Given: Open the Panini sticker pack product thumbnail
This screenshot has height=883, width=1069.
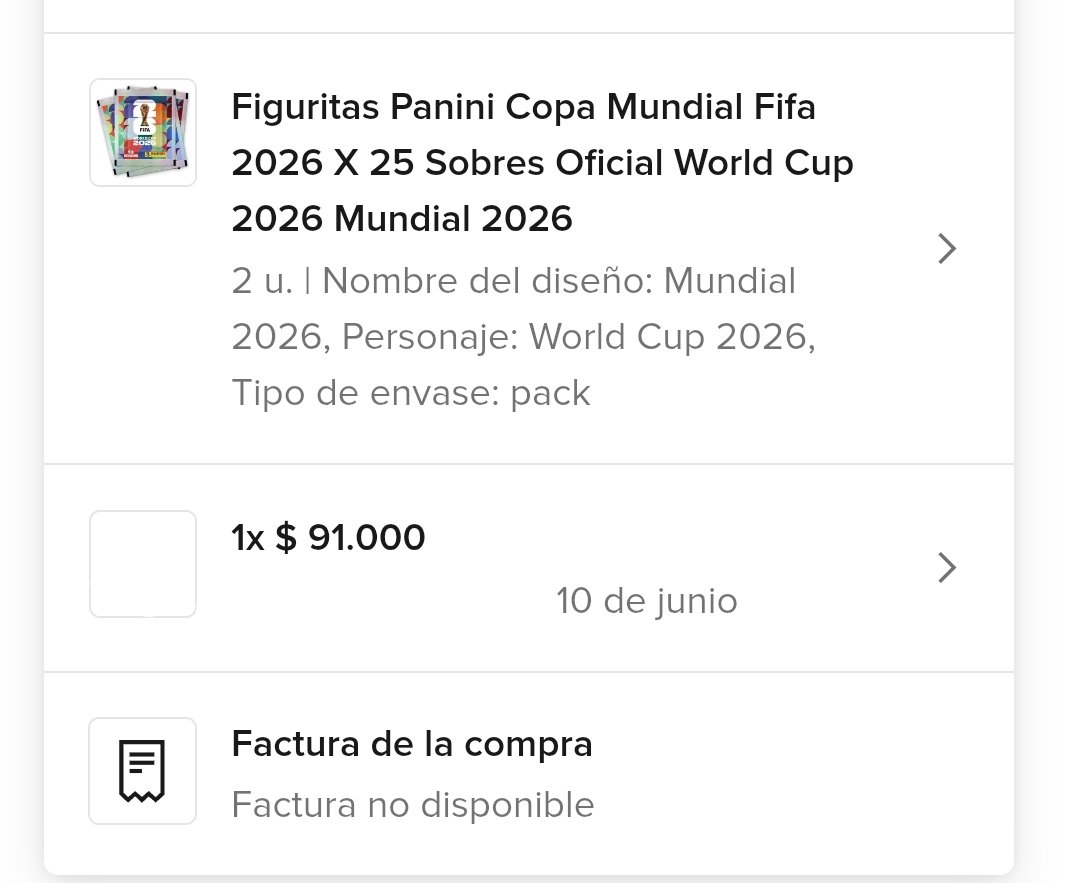Looking at the screenshot, I should pos(143,132).
